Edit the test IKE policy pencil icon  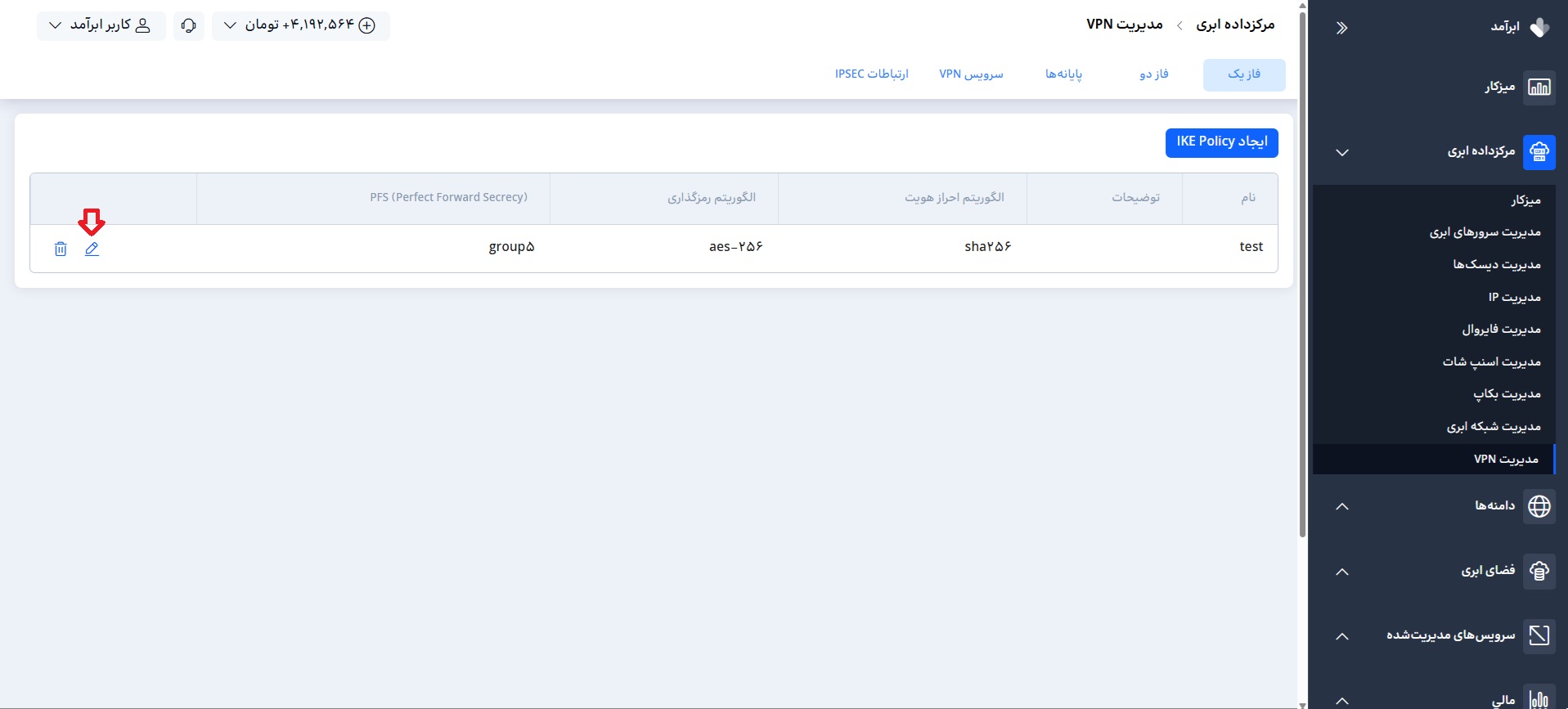tap(92, 249)
